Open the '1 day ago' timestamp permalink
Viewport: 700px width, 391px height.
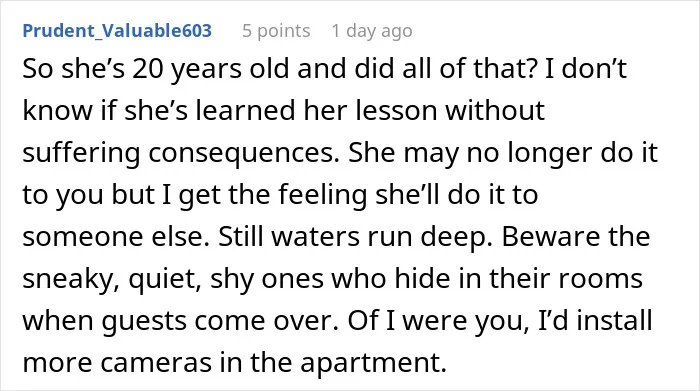click(x=372, y=31)
